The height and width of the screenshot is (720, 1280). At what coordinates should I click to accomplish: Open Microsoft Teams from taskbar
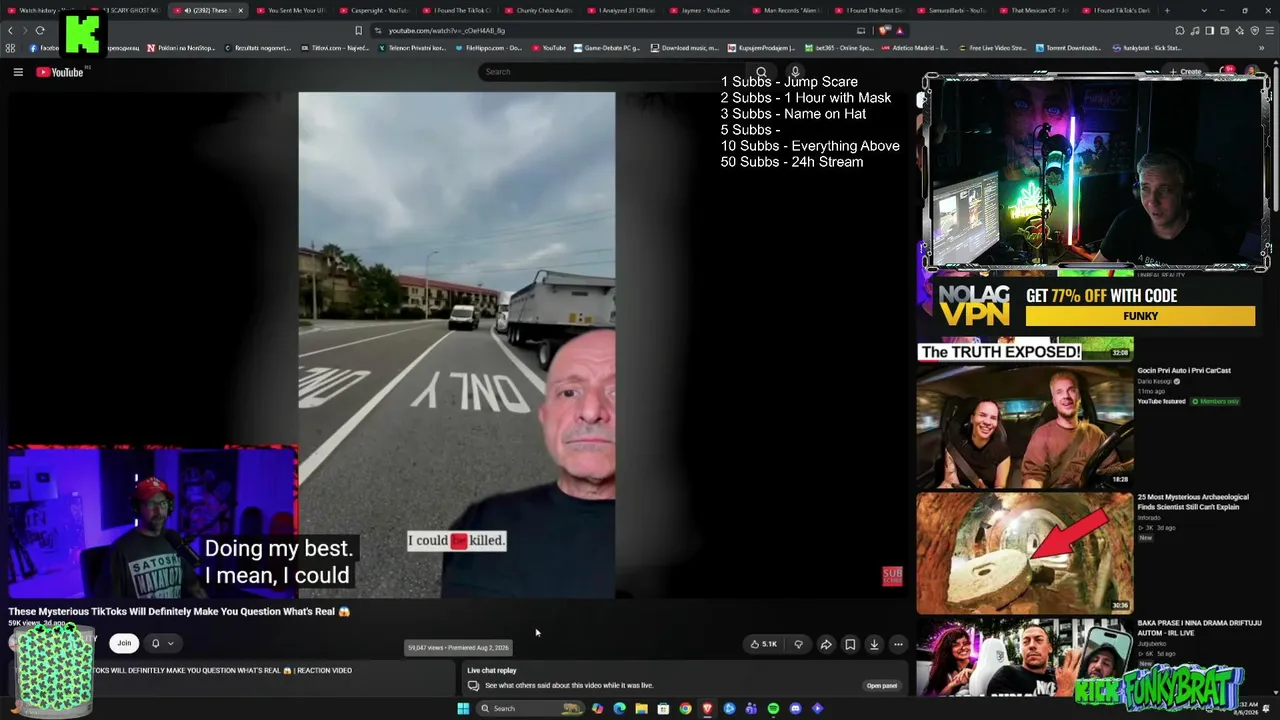(x=751, y=708)
